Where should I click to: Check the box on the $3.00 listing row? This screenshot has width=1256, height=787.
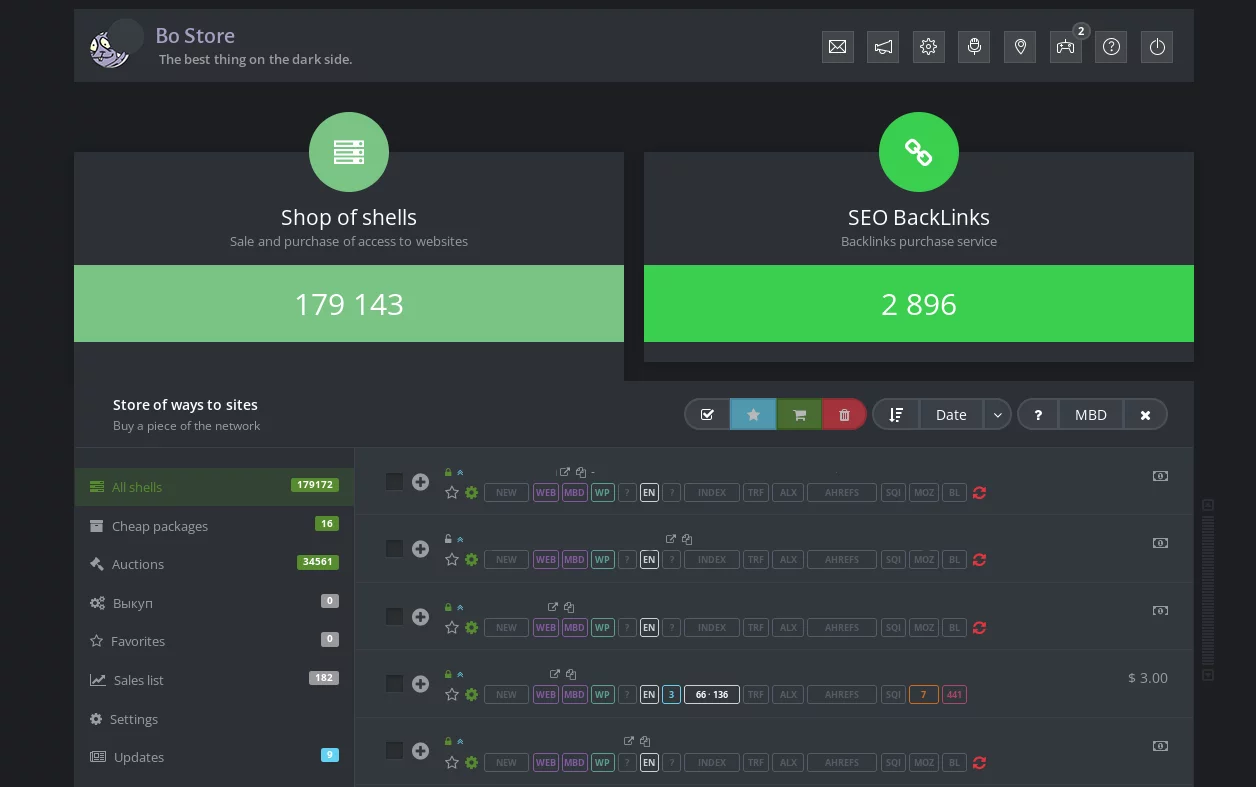[x=395, y=684]
